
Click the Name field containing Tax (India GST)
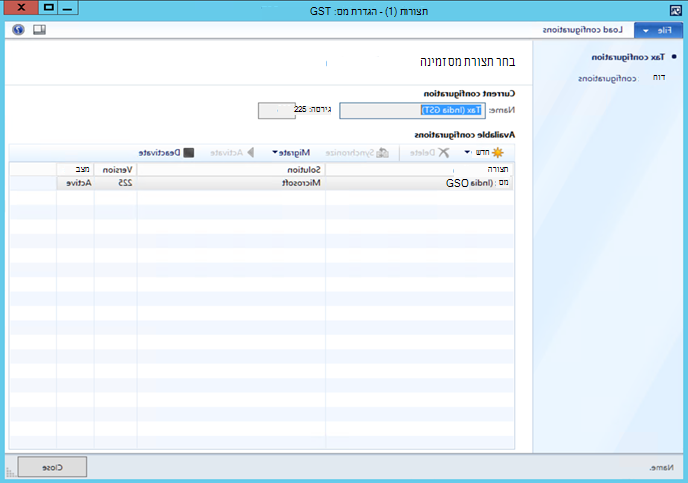(x=412, y=110)
